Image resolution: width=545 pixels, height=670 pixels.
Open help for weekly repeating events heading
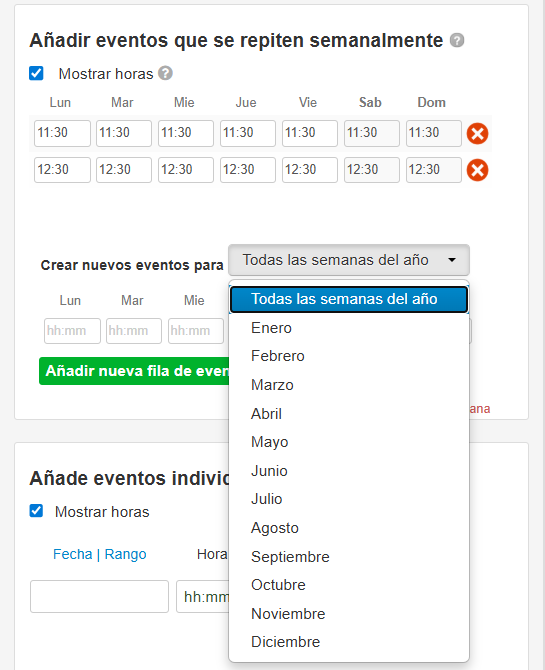pos(457,40)
